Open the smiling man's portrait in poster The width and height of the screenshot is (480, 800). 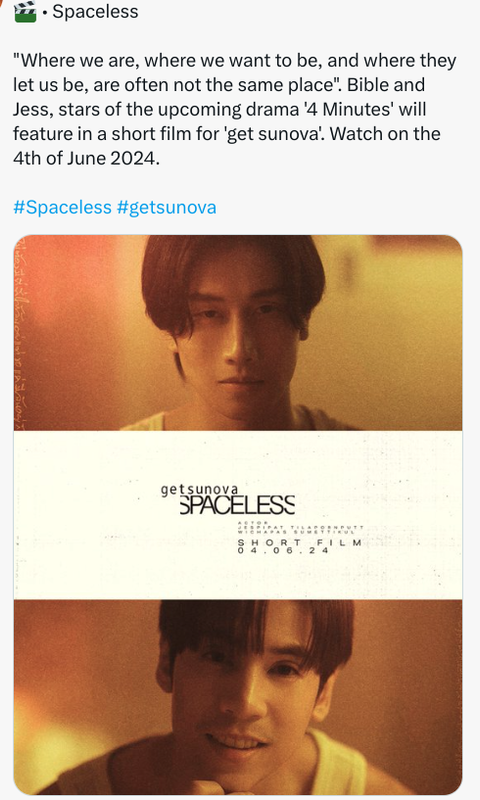pyautogui.click(x=238, y=697)
